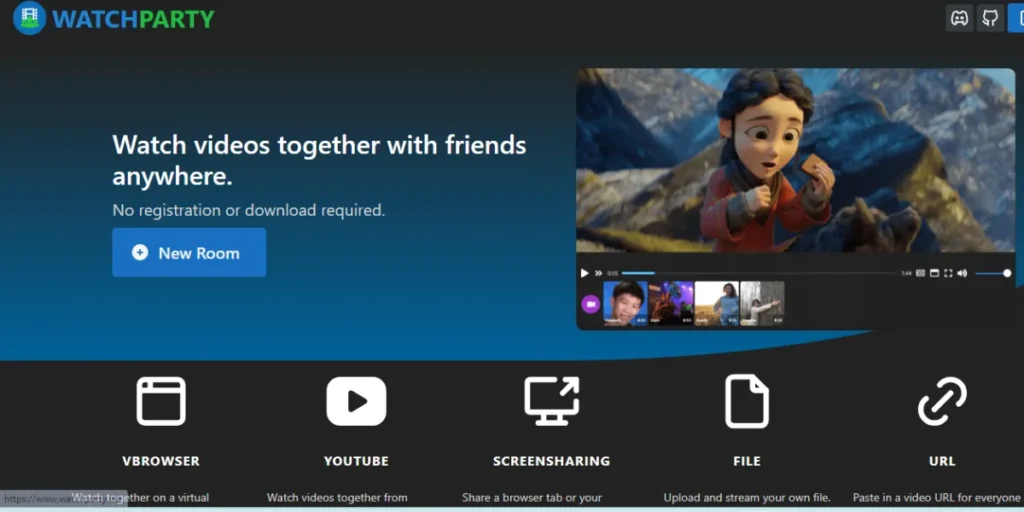Screen dimensions: 1024x512
Task: Click the WATCHPARTY title text
Action: point(133,18)
